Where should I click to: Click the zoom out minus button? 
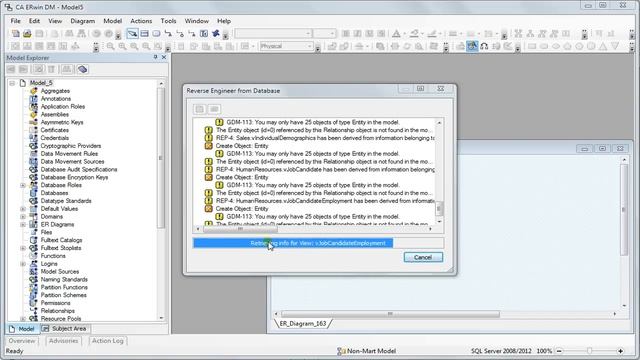560,351
